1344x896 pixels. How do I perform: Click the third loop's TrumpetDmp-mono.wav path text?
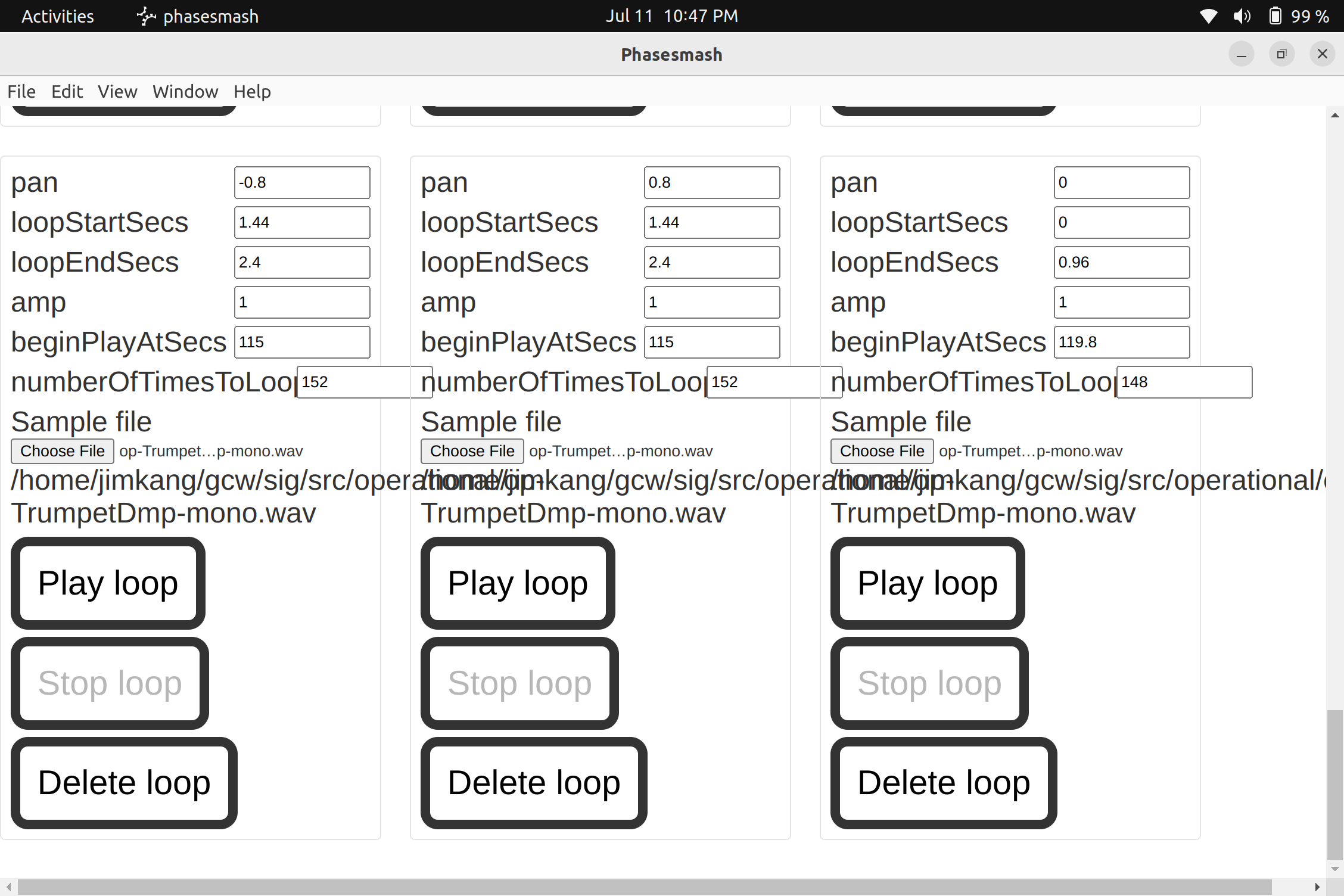click(983, 513)
